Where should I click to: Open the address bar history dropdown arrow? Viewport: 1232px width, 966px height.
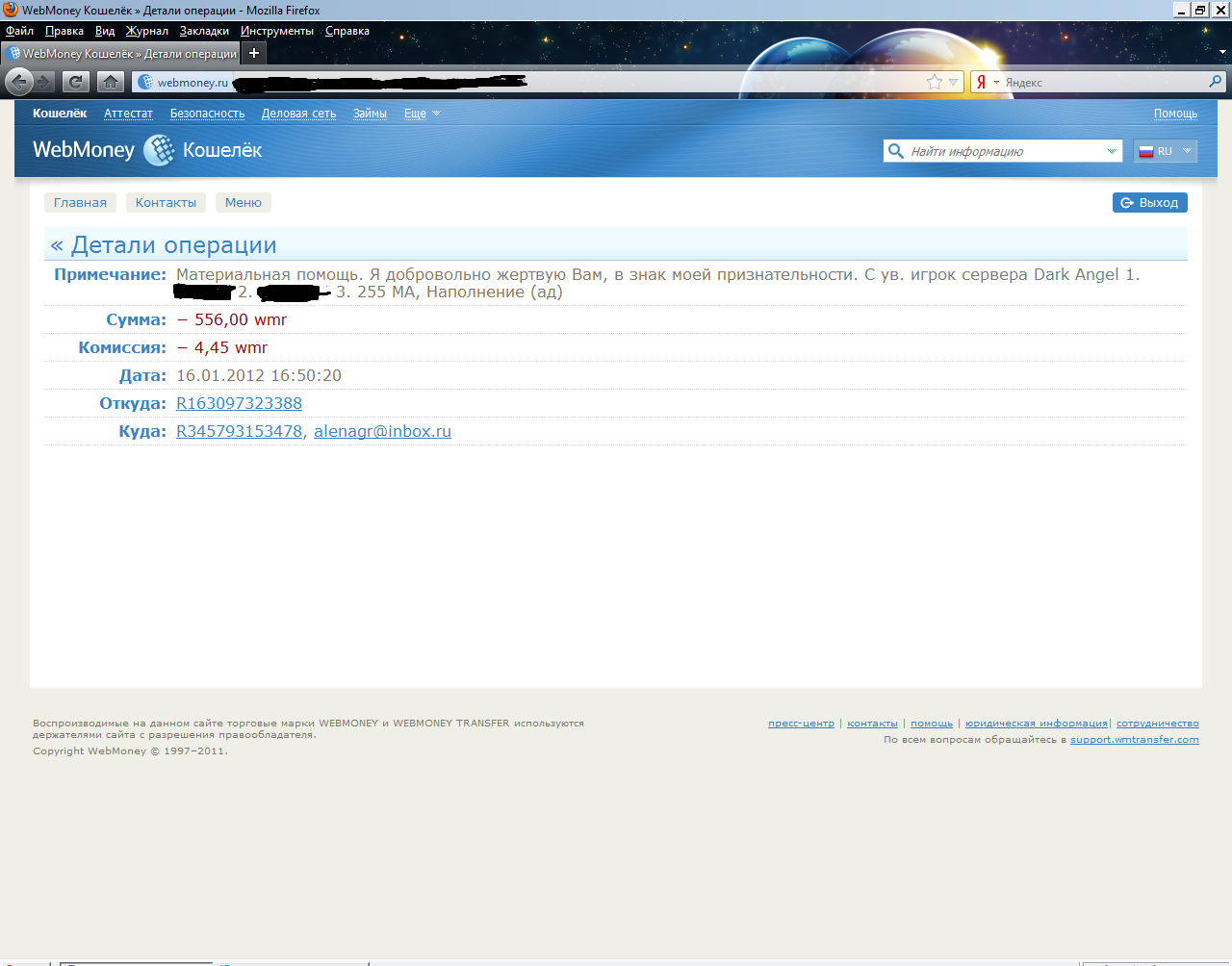[x=954, y=82]
